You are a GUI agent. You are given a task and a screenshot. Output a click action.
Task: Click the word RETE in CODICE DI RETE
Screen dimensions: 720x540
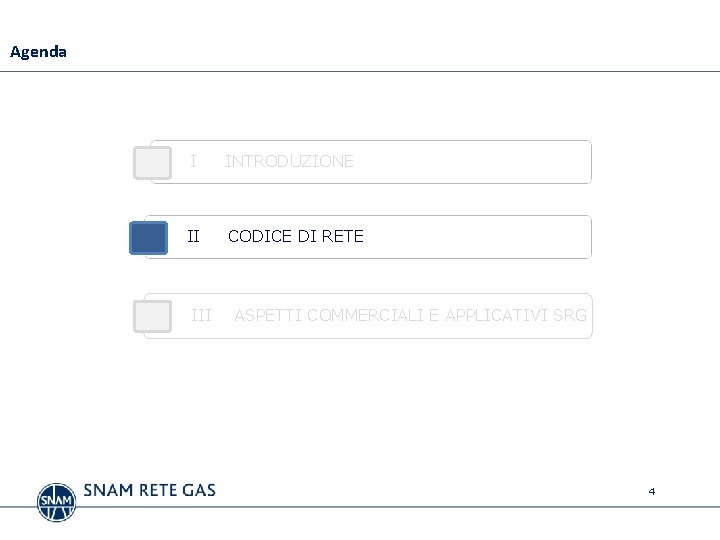[x=343, y=236]
